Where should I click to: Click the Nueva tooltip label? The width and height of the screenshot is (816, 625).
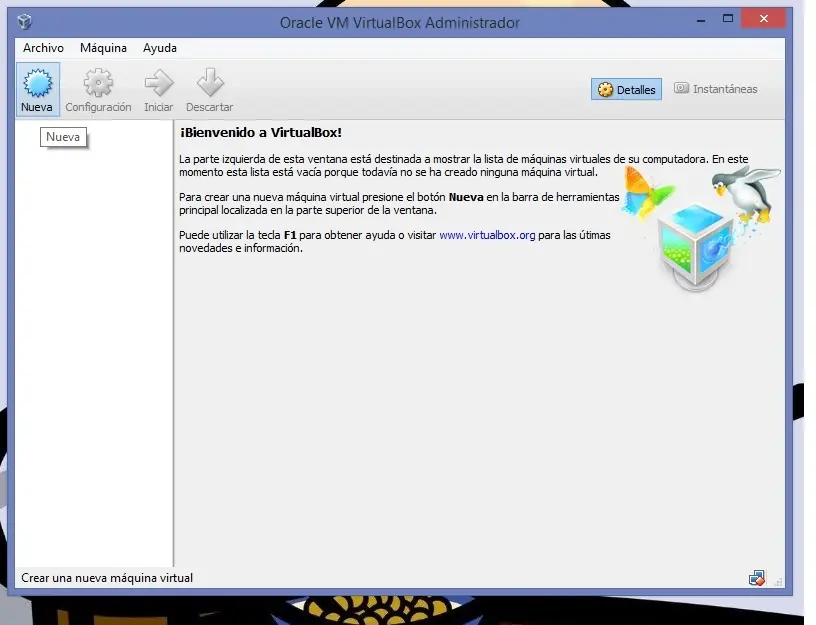click(63, 137)
